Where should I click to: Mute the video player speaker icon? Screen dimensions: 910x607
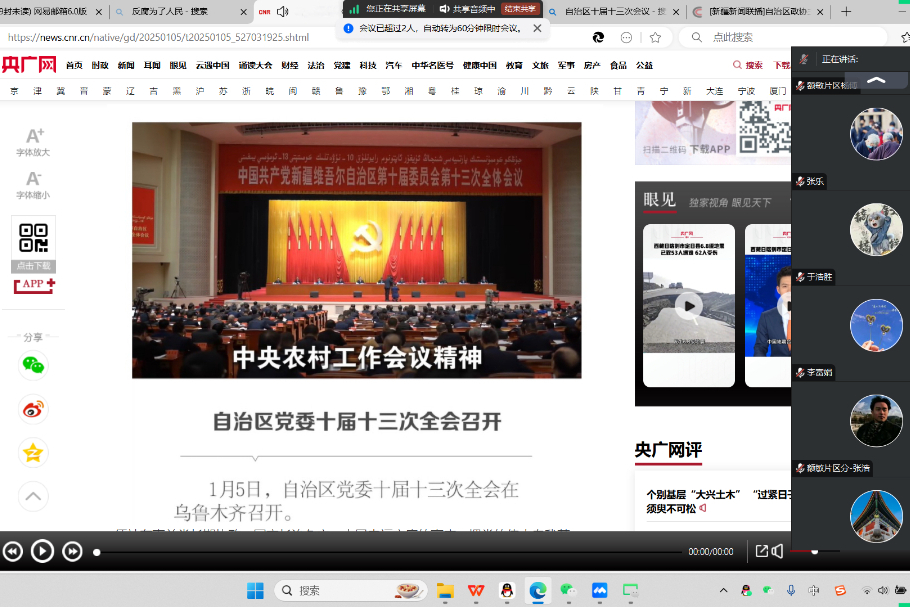point(778,551)
